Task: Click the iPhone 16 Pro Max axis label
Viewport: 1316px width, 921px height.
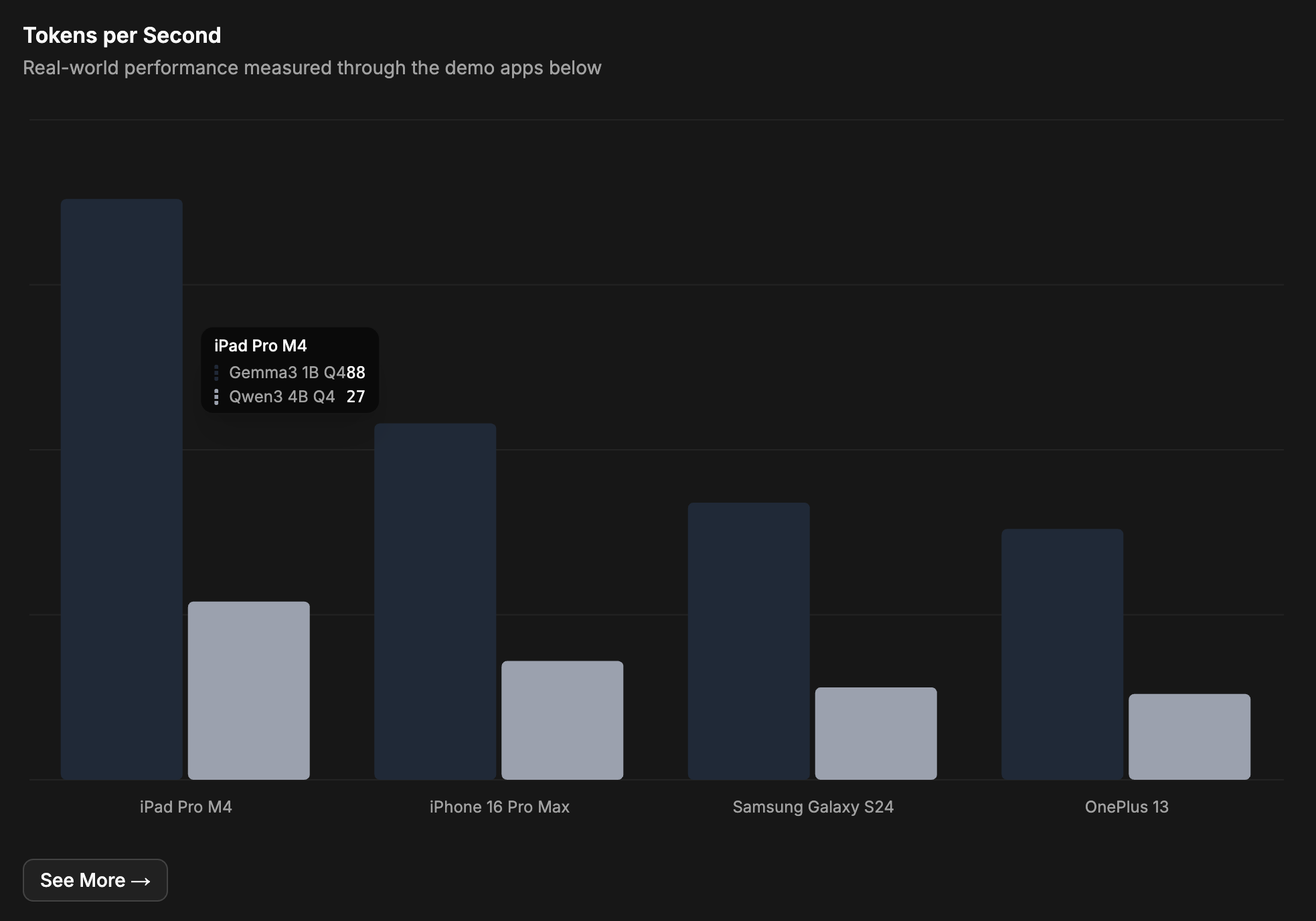Action: click(499, 807)
